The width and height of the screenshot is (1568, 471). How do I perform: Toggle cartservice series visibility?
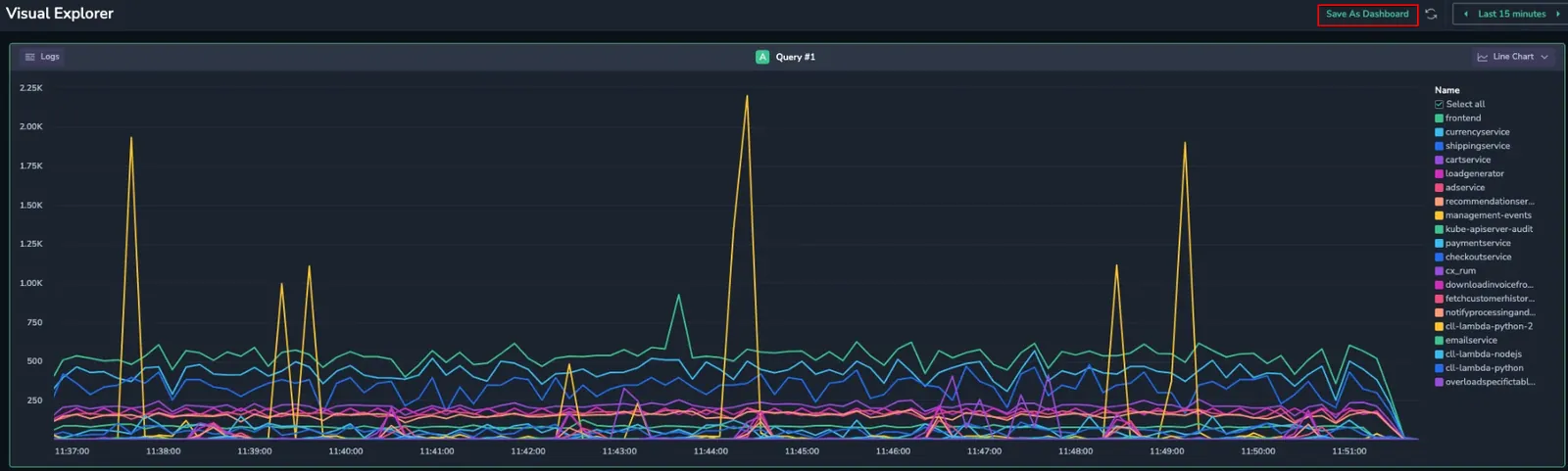(x=1463, y=160)
